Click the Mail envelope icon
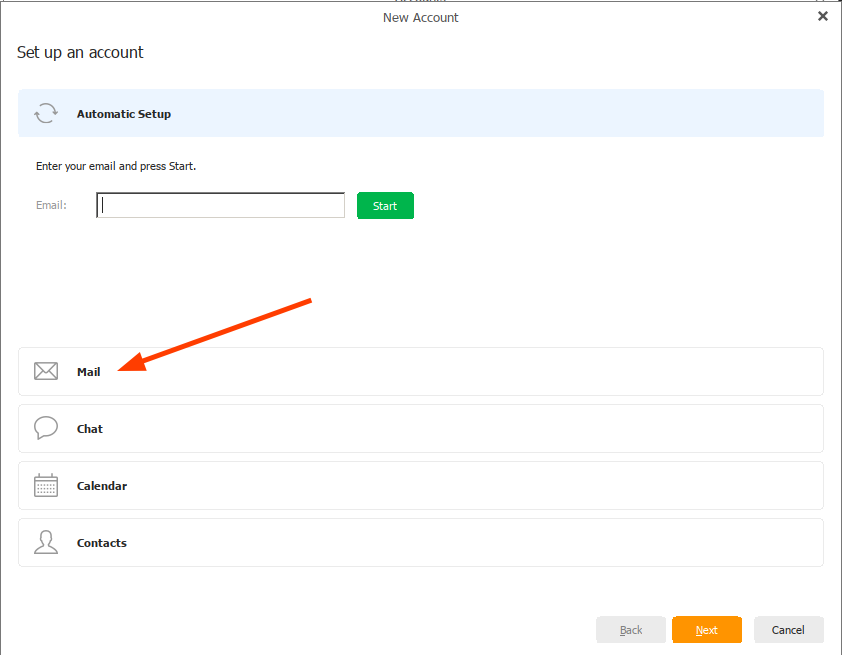The image size is (842, 655). (46, 372)
